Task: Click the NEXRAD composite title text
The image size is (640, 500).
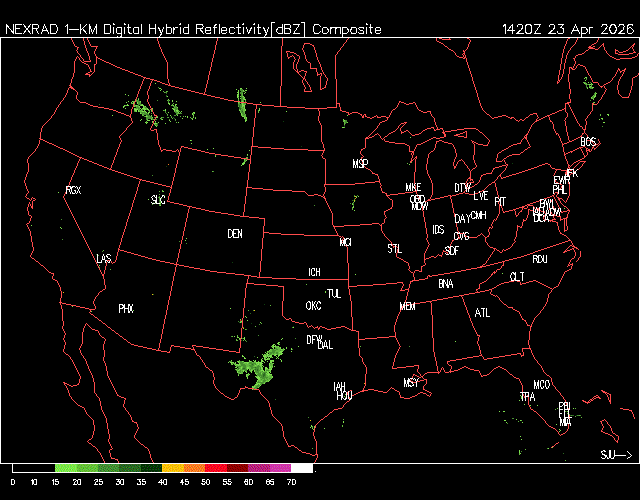Action: 193,29
